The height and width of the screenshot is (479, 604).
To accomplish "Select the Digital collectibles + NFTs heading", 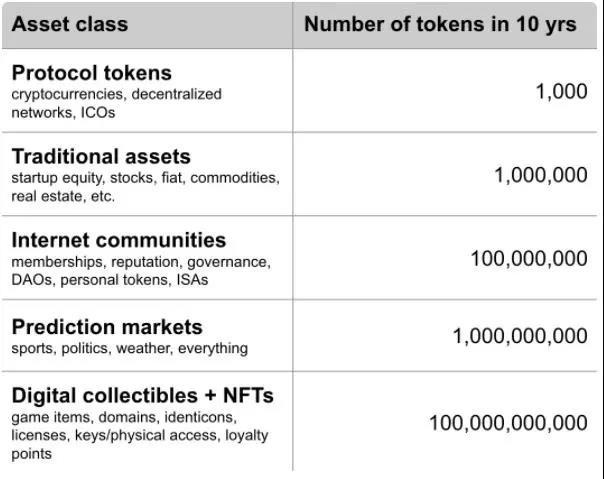I will point(143,395).
